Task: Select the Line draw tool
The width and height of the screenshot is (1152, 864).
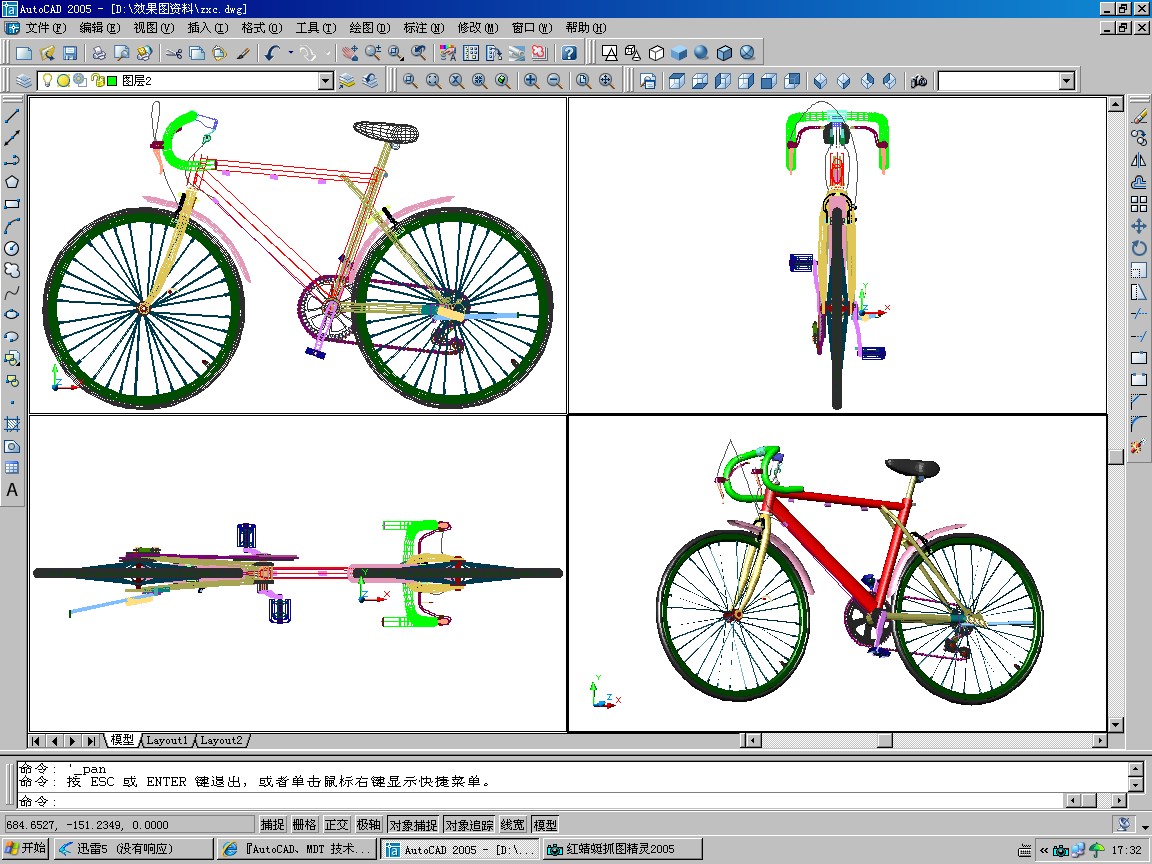Action: [x=12, y=116]
